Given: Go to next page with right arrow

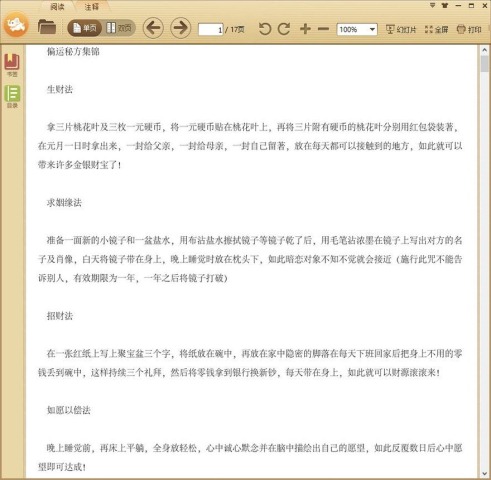Looking at the screenshot, I should [181, 28].
